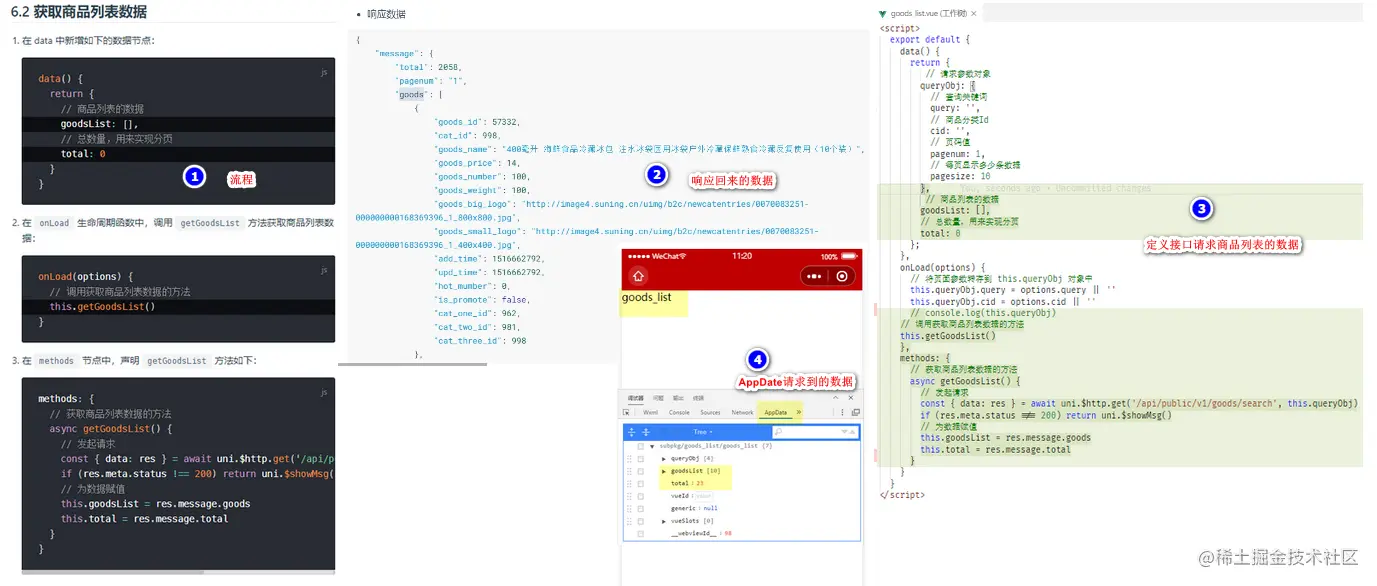Expand the vueSlots node

664,522
